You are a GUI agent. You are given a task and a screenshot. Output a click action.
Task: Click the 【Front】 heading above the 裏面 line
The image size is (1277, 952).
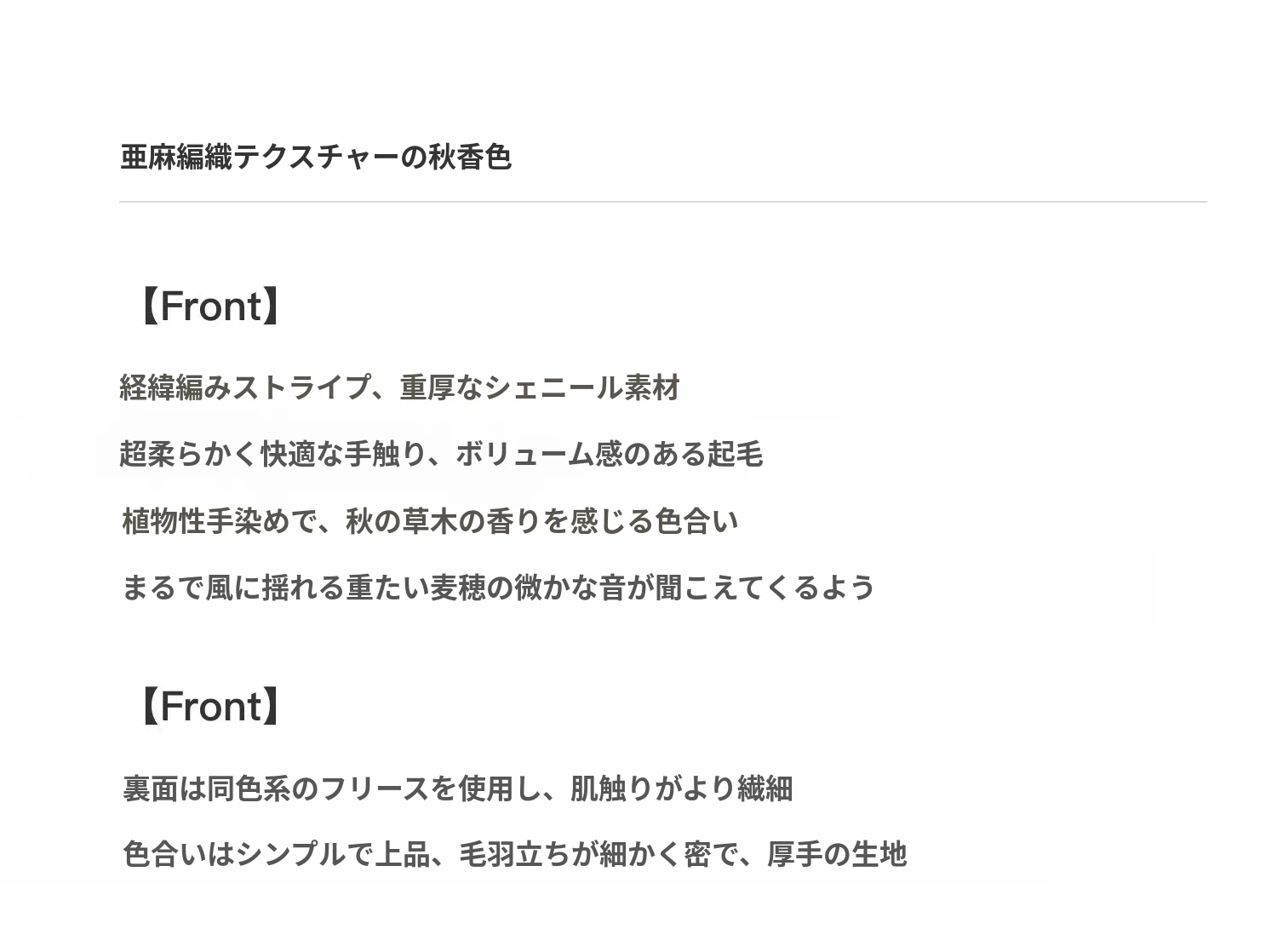coord(209,707)
